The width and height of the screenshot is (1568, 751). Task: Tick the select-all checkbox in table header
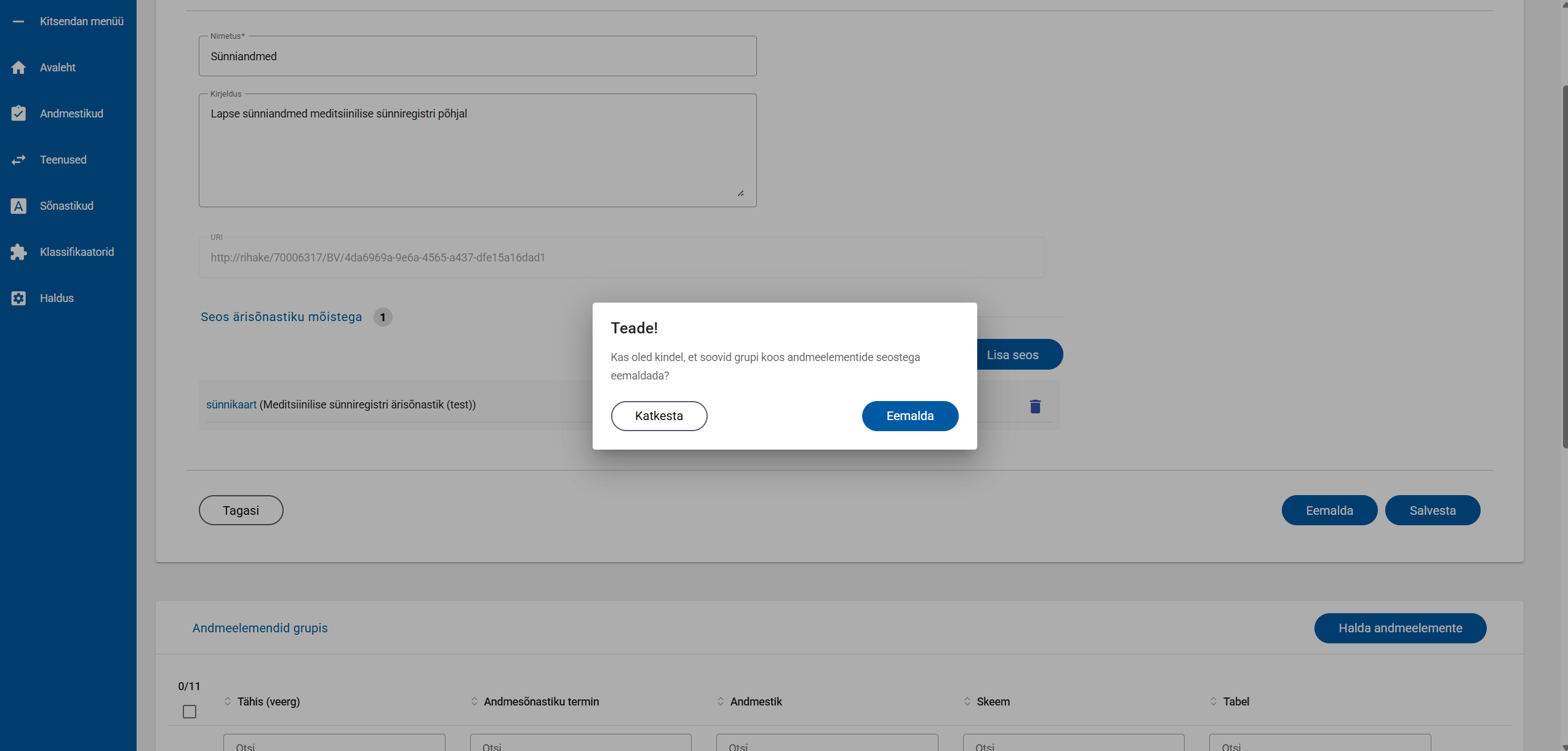click(x=190, y=712)
